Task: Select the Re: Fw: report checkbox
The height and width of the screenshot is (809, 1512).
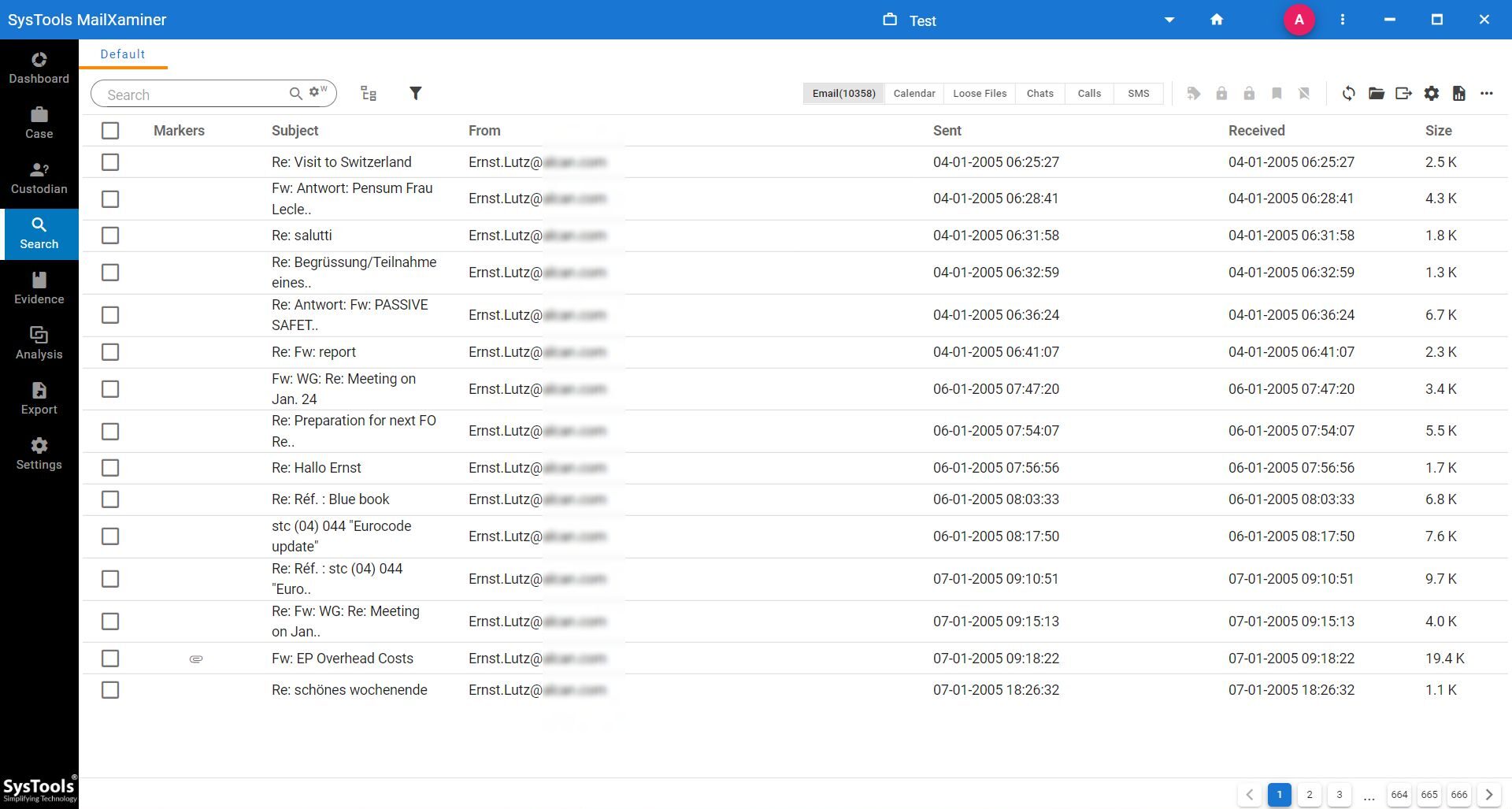Action: 110,352
